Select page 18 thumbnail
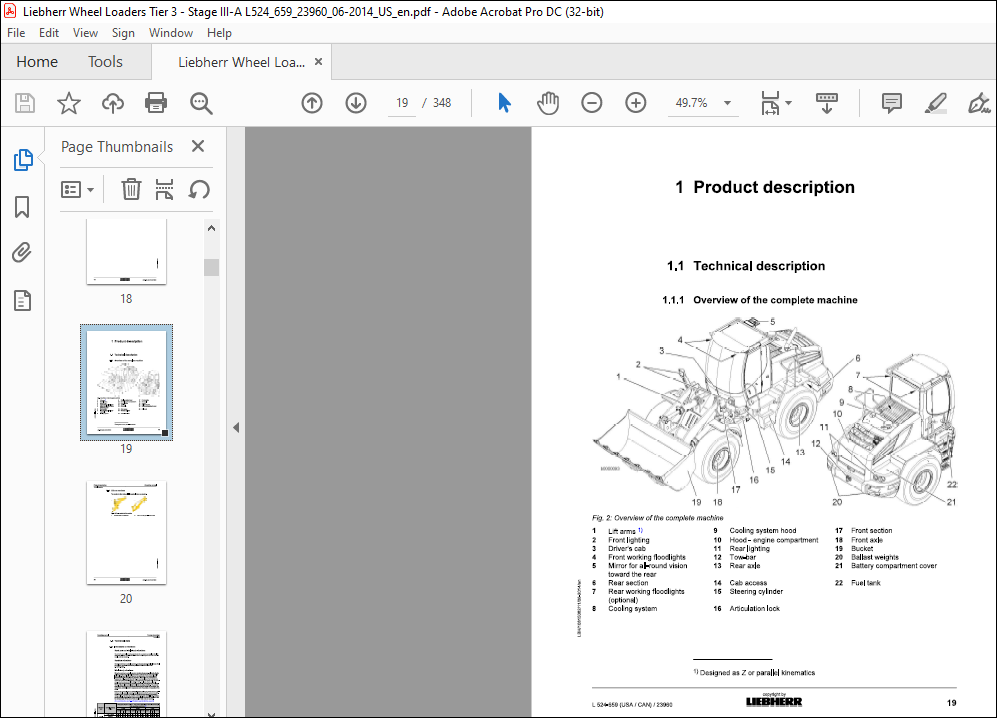997x718 pixels. tap(127, 252)
